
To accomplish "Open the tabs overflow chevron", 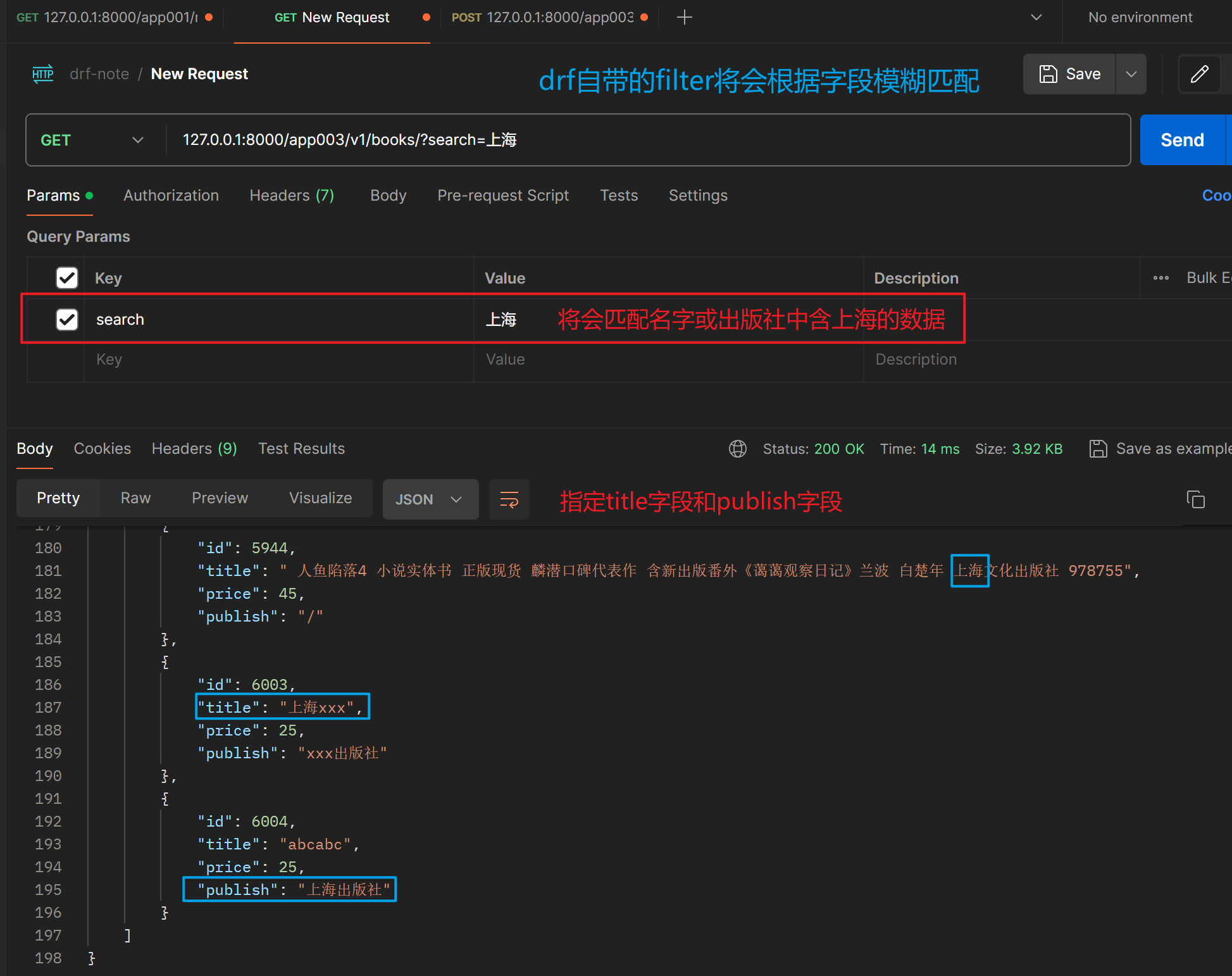I will (x=1036, y=18).
